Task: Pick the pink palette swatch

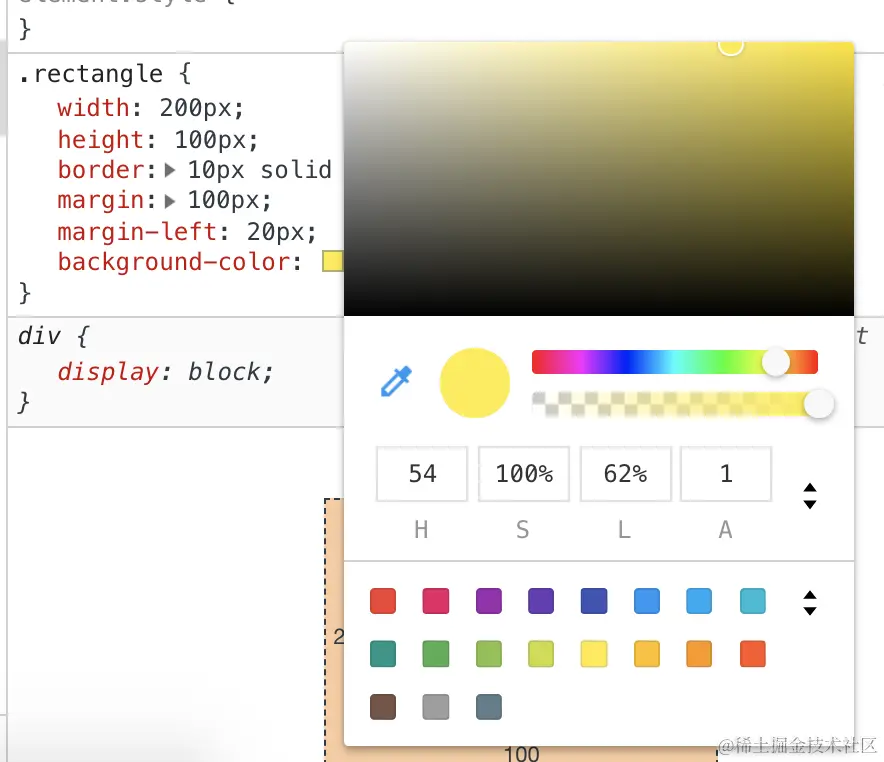Action: [x=436, y=601]
